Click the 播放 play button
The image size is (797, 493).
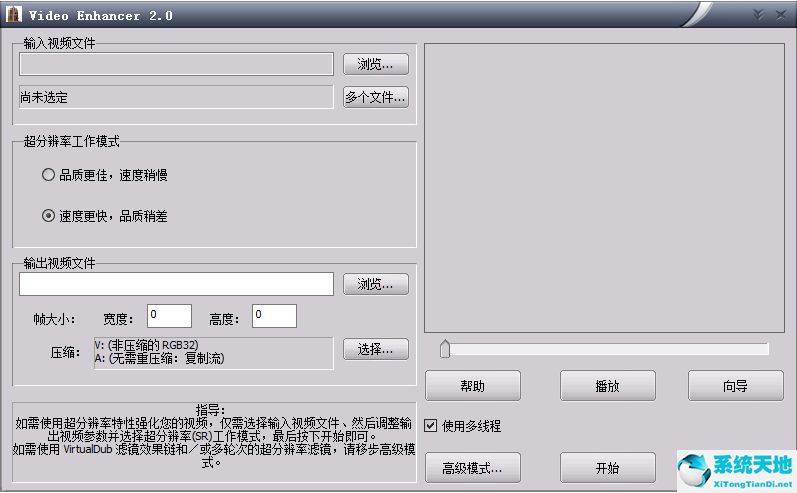(607, 386)
